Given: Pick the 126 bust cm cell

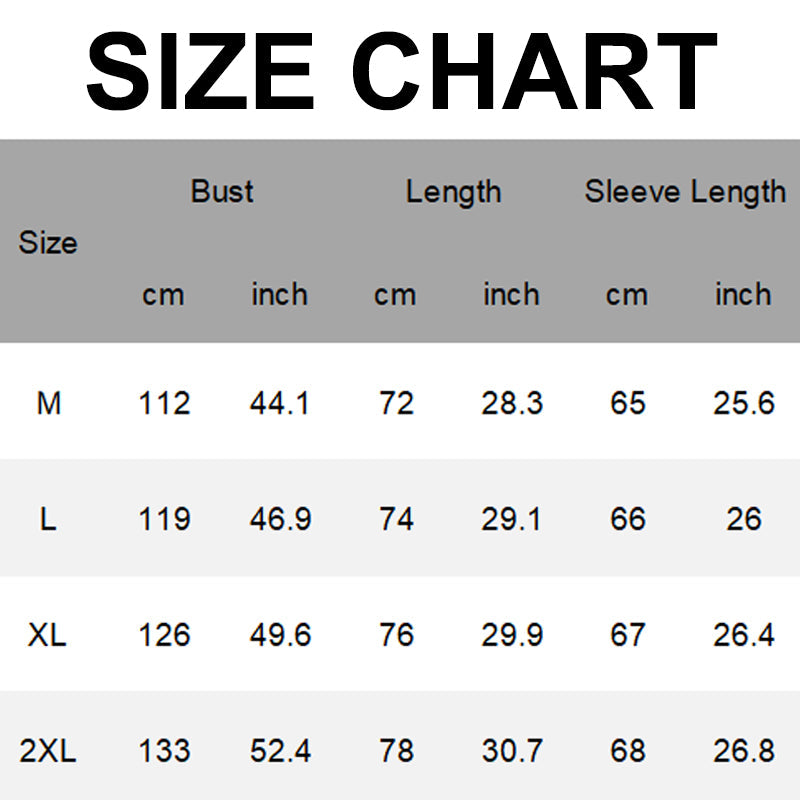Looking at the screenshot, I should [x=163, y=635].
